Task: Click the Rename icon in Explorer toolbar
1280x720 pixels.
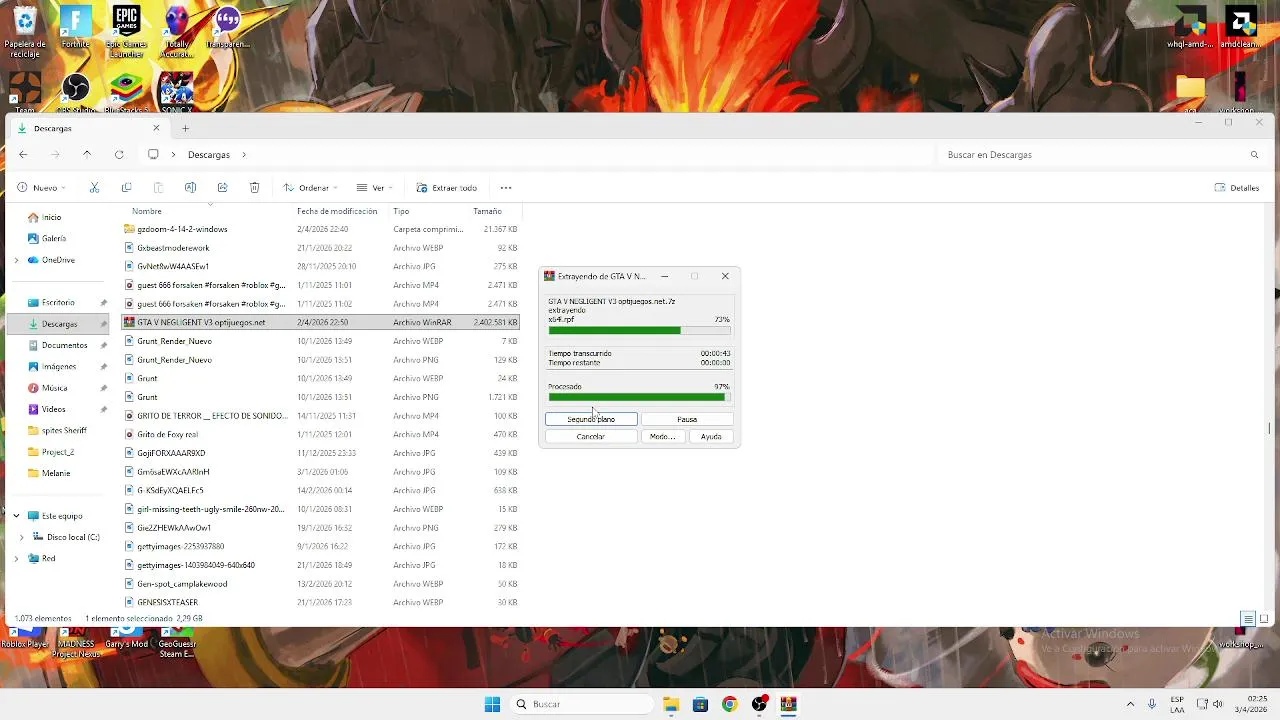Action: click(190, 187)
